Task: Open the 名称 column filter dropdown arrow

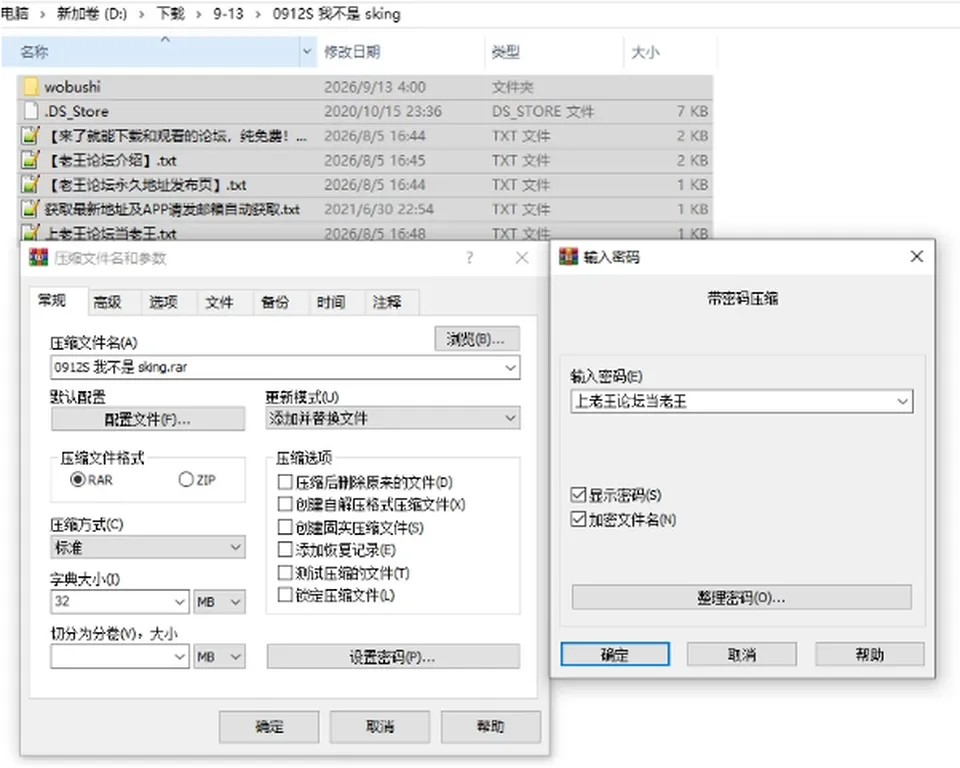Action: point(307,51)
